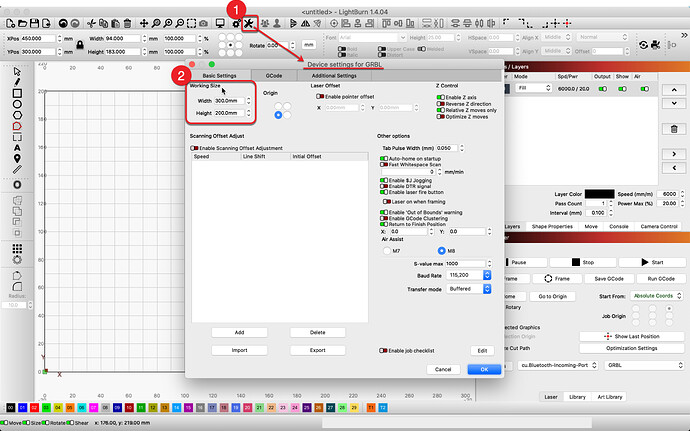
Task: Switch to the Additional Settings tab
Action: 334,76
